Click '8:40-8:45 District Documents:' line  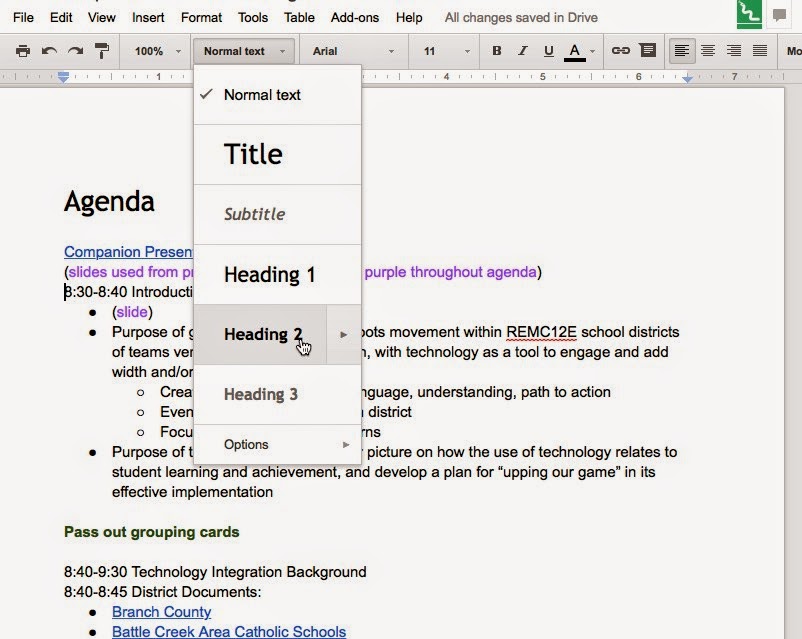[163, 591]
